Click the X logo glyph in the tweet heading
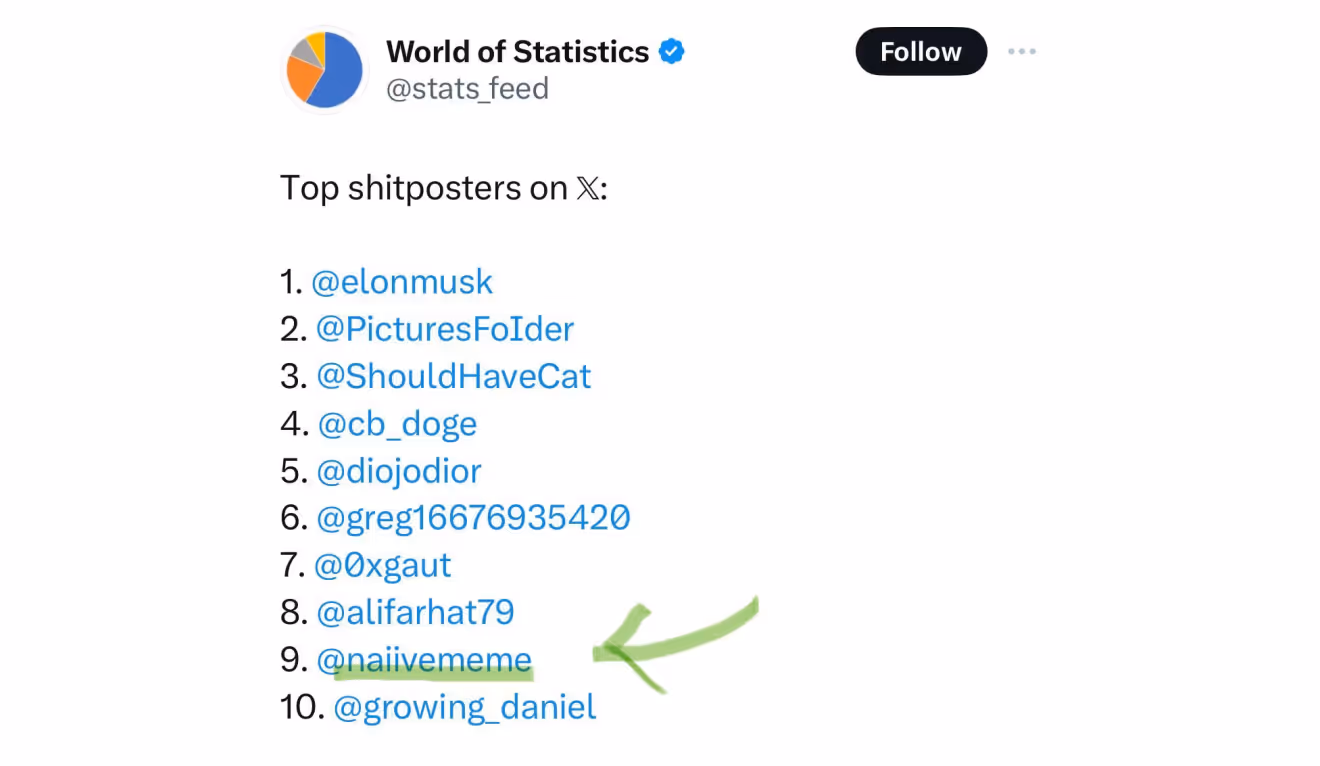The width and height of the screenshot is (1320, 766). point(589,188)
